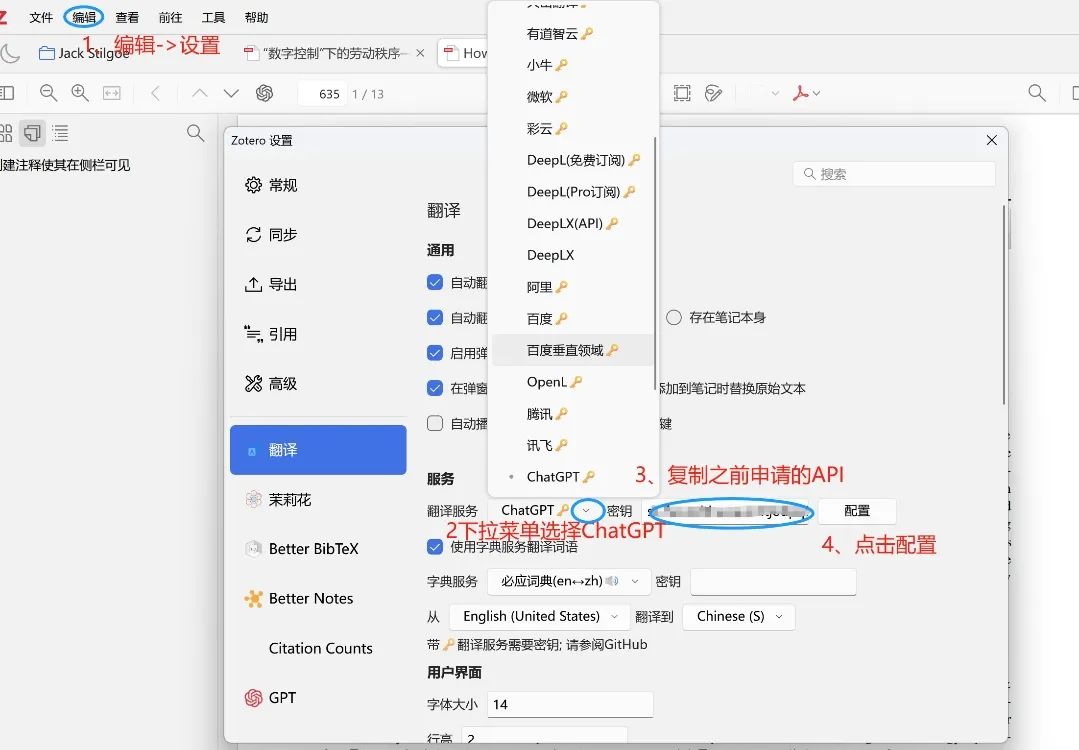Screen dimensions: 1079x750
Task: Choose DeepL(Pro订阅) service
Action: pyautogui.click(x=572, y=192)
